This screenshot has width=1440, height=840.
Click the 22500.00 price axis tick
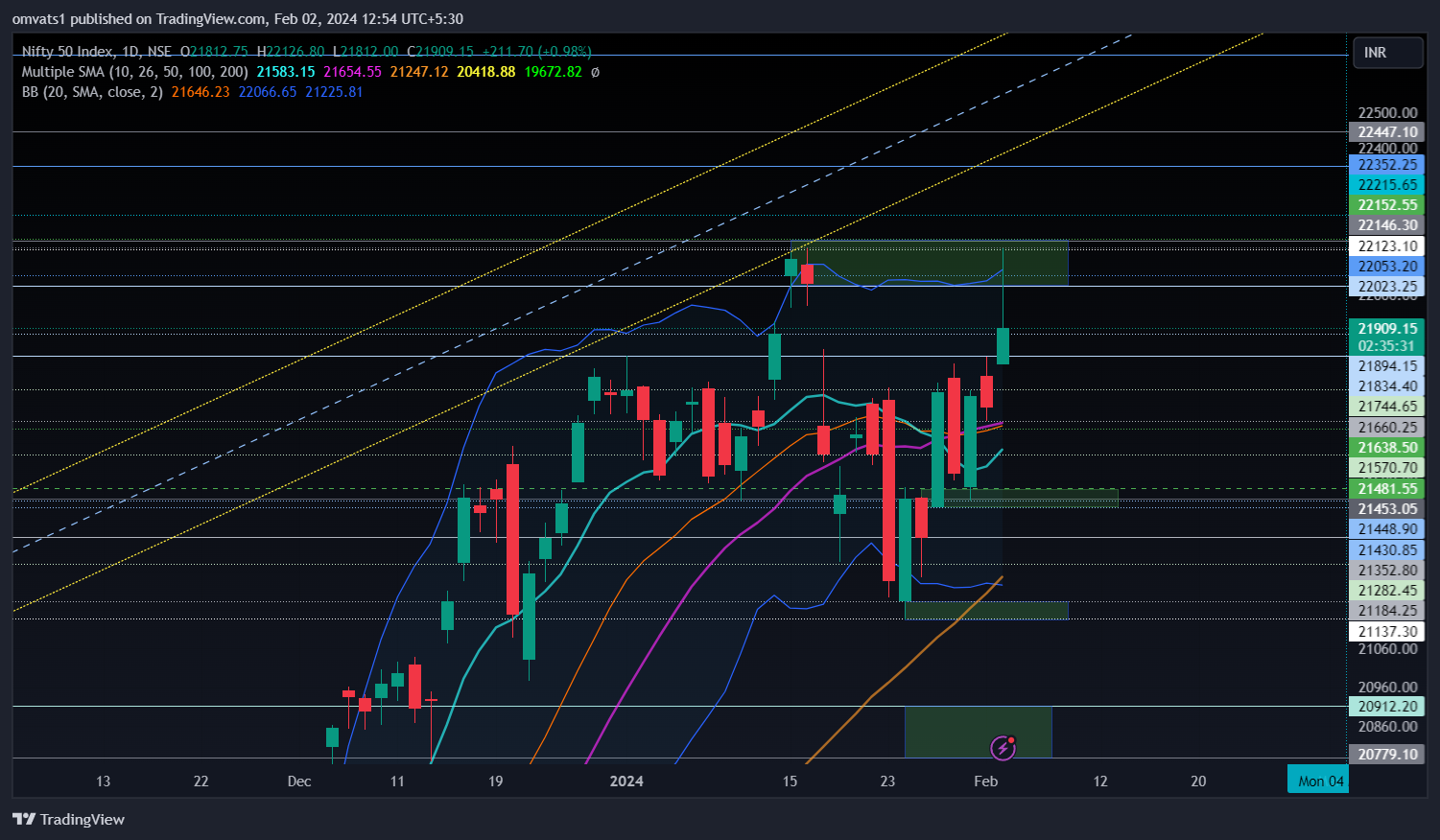(x=1387, y=113)
